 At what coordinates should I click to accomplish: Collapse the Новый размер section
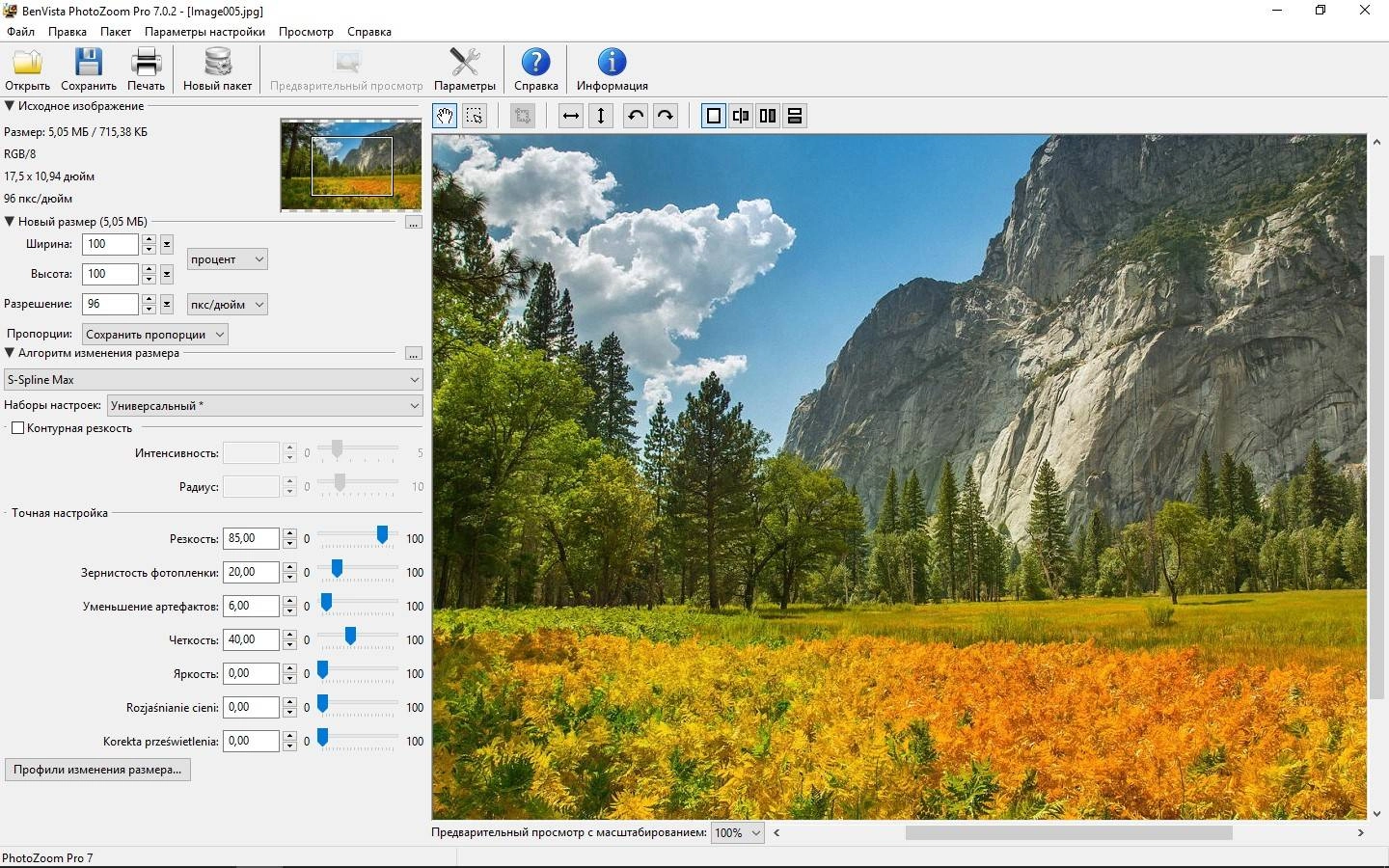point(10,222)
